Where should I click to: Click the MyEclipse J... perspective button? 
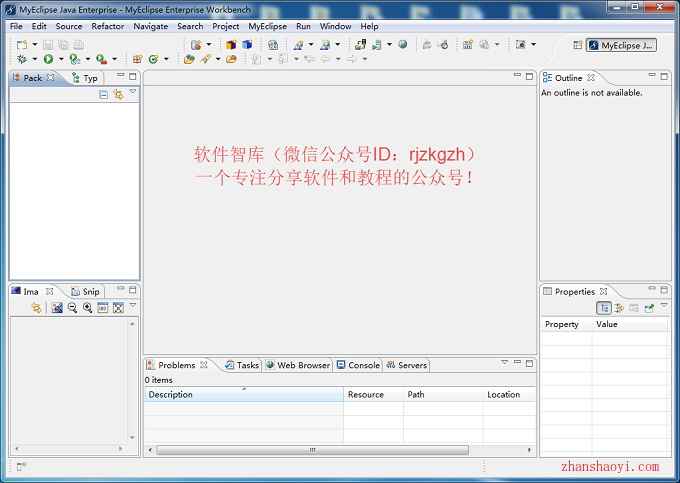coord(621,45)
